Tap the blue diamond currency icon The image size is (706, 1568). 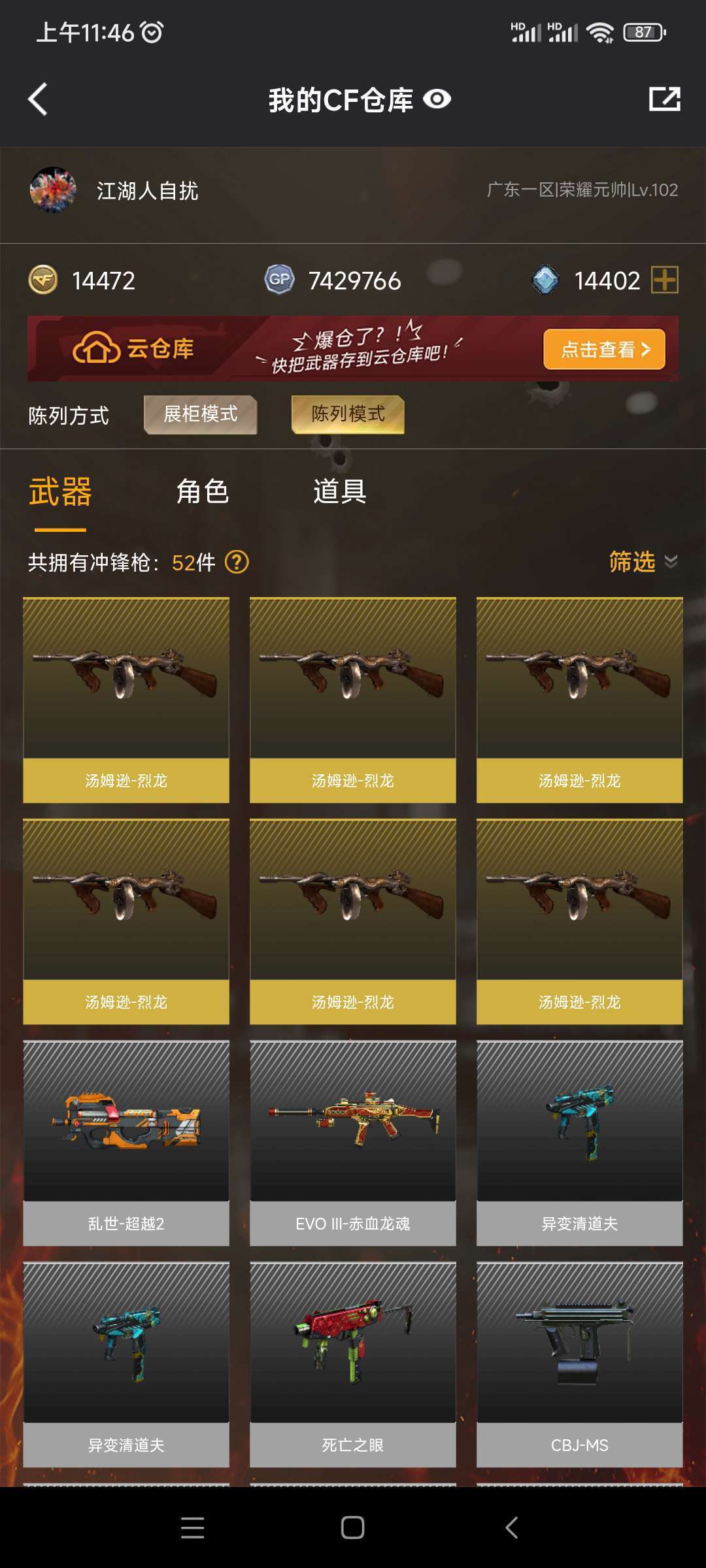tap(545, 280)
